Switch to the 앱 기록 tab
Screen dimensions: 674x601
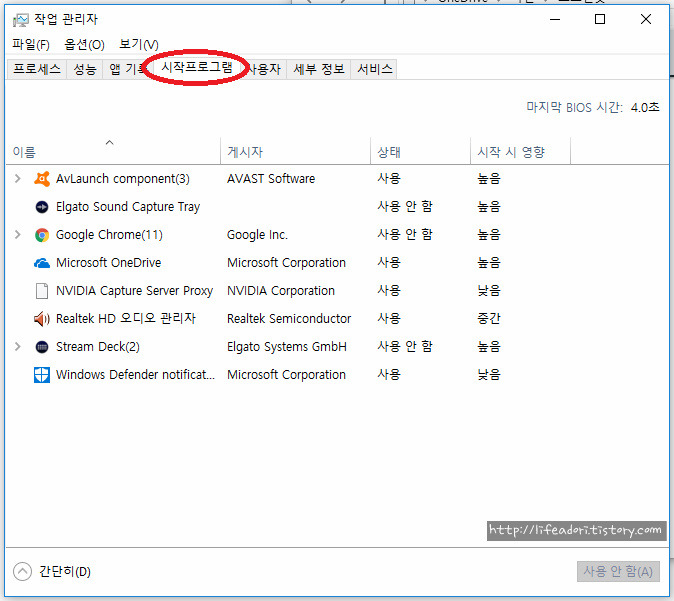pyautogui.click(x=127, y=69)
